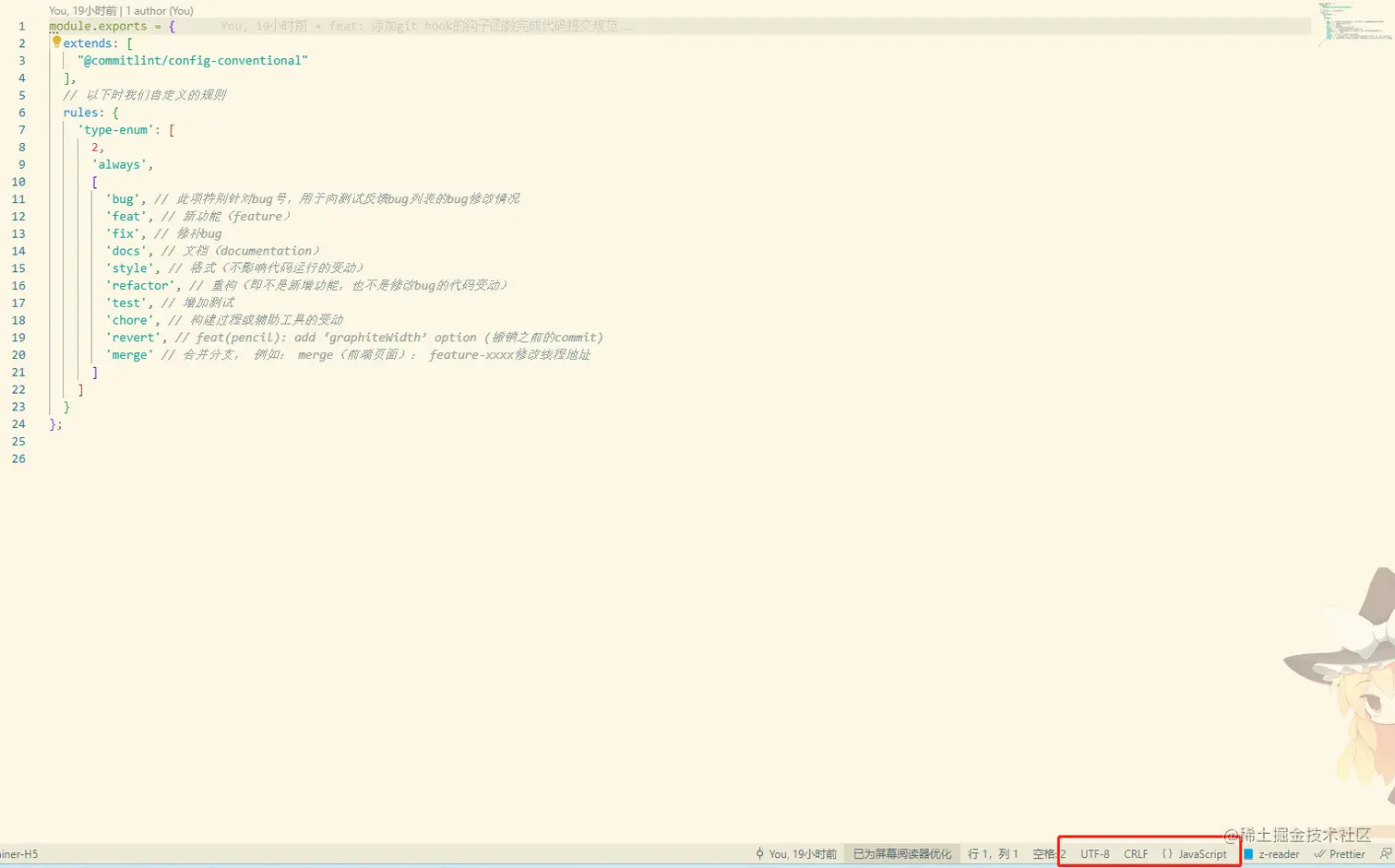
Task: Click the 'fix' entry on line 13
Action: [x=123, y=234]
